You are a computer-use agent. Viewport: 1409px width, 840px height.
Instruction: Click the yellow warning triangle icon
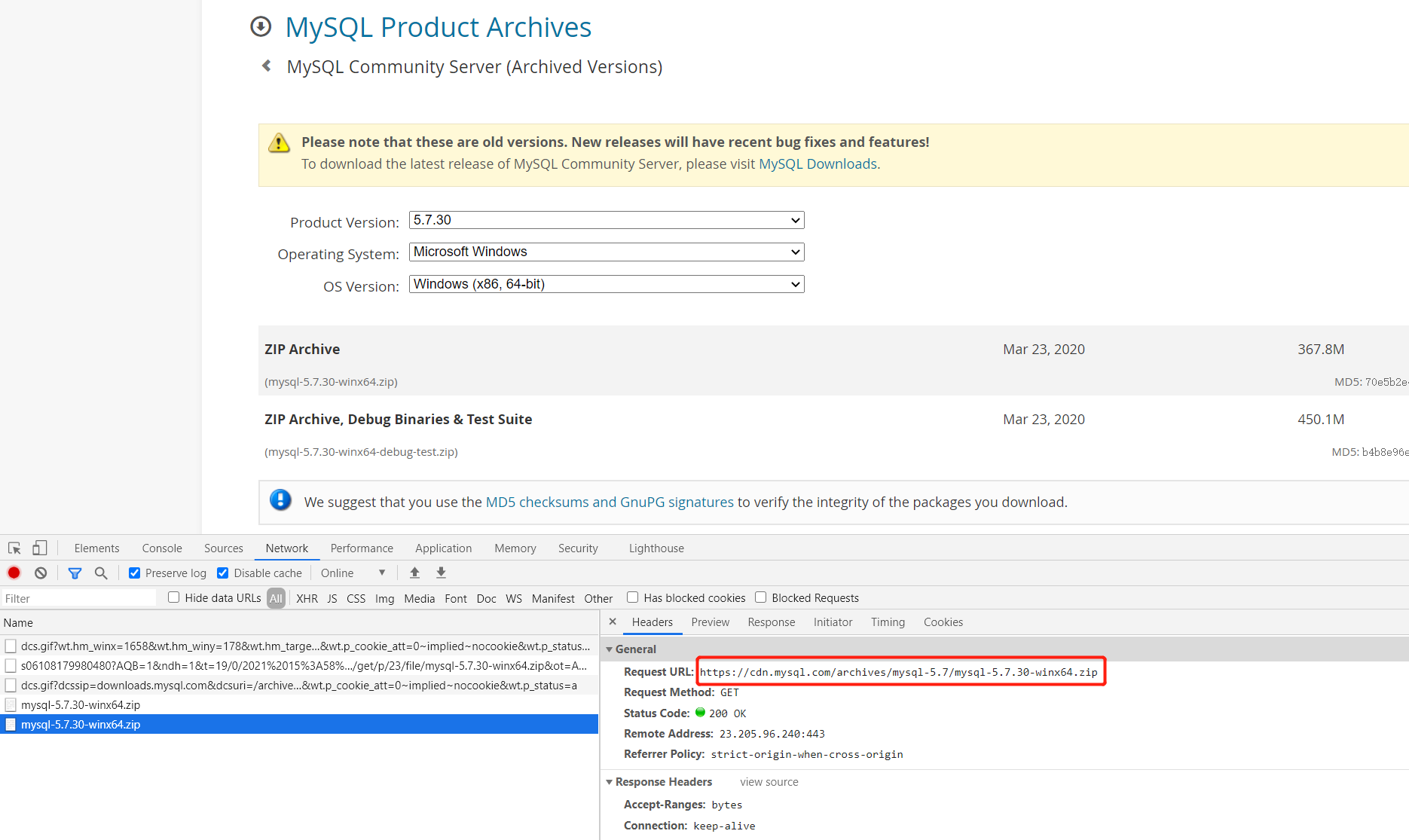coord(279,142)
